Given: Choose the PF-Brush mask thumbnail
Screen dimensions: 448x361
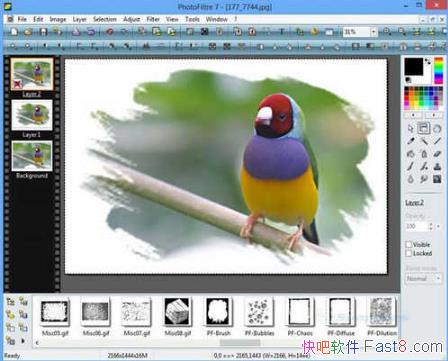Looking at the screenshot, I should [218, 312].
